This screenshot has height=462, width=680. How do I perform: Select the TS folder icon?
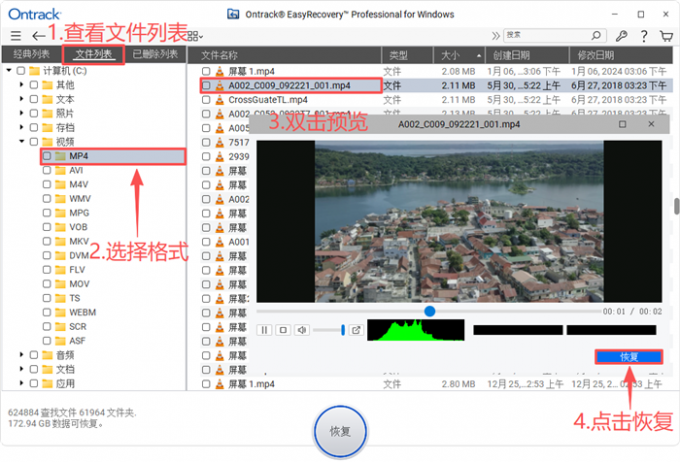[x=61, y=298]
